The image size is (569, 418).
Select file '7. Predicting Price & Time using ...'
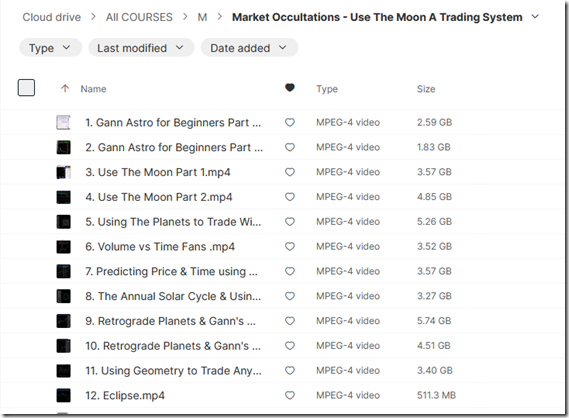point(172,271)
